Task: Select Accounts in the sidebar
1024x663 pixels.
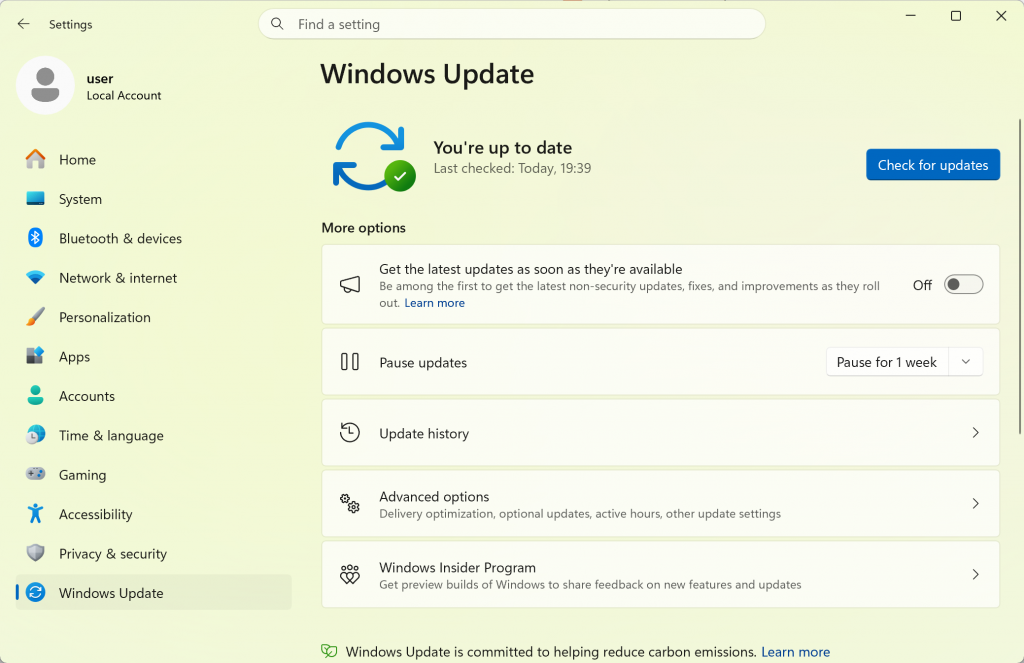Action: (x=153, y=395)
